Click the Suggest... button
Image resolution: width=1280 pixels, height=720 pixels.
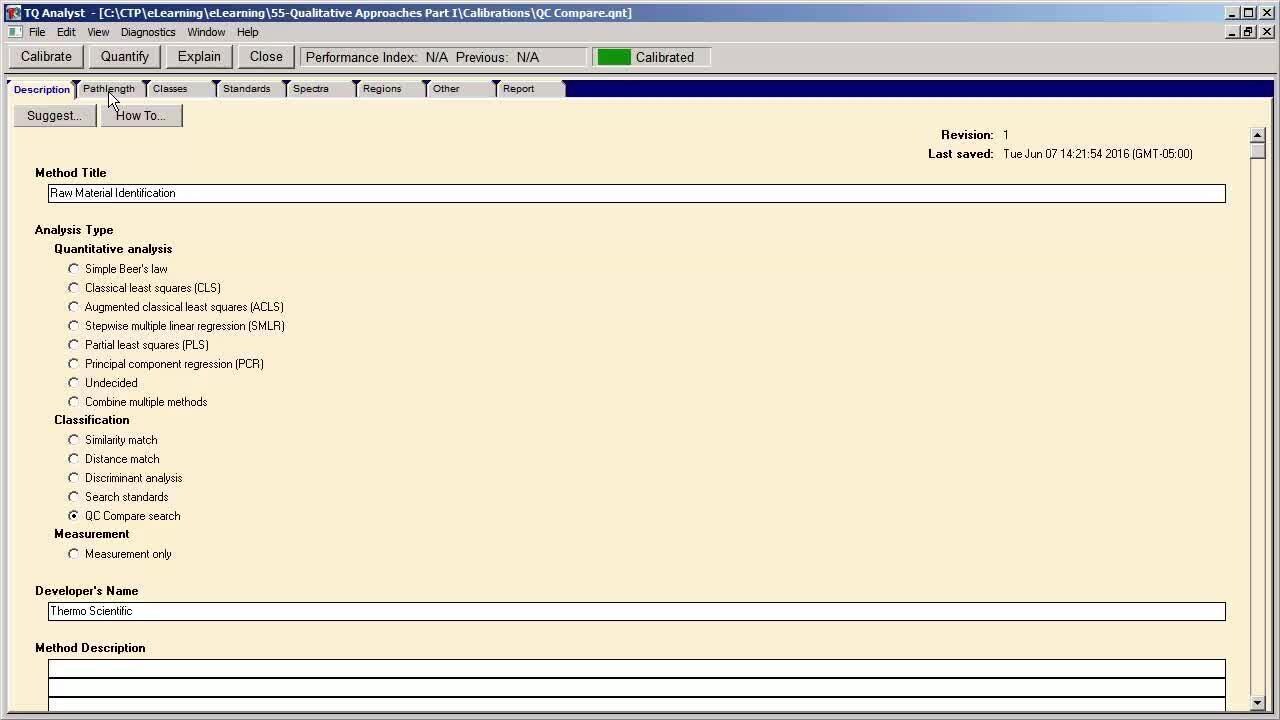[54, 116]
